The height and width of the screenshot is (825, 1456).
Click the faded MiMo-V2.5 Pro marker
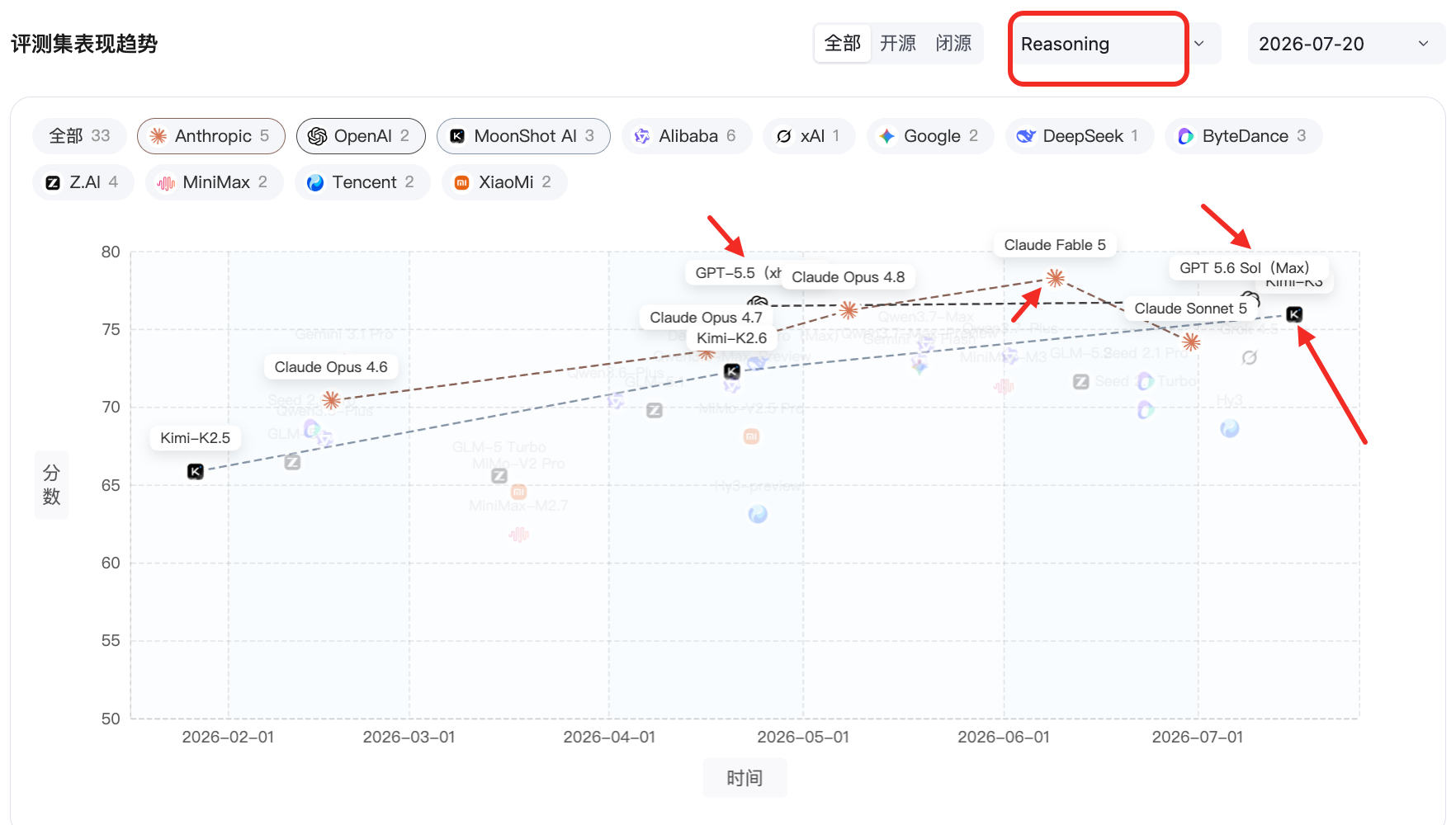(751, 436)
